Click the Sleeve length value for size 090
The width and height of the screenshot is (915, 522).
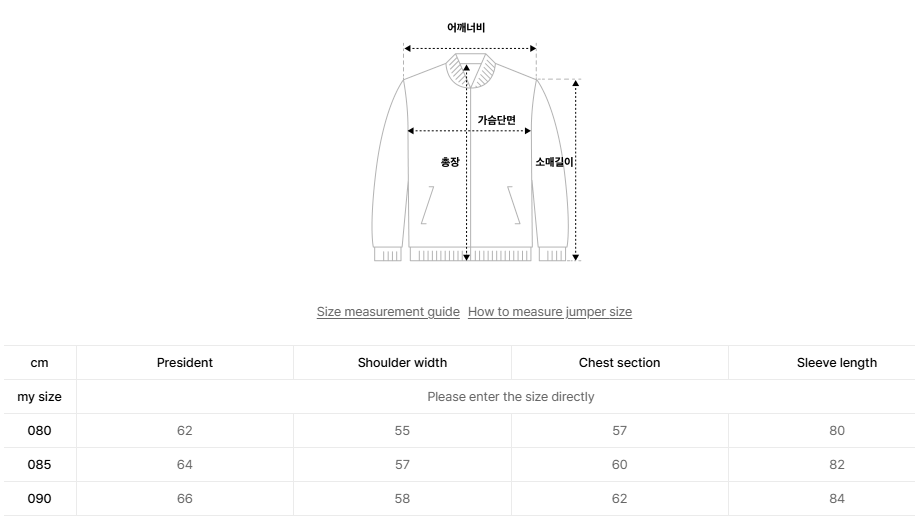click(836, 499)
